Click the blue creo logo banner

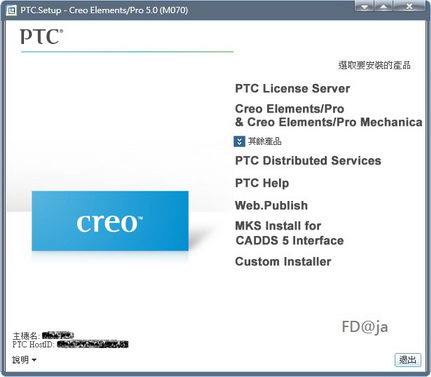tap(110, 221)
